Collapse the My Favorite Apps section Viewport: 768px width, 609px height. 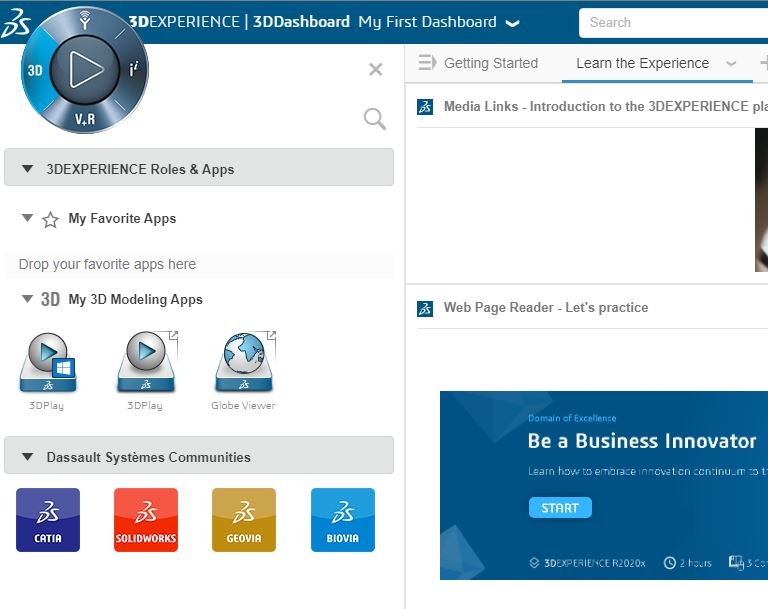(x=28, y=218)
